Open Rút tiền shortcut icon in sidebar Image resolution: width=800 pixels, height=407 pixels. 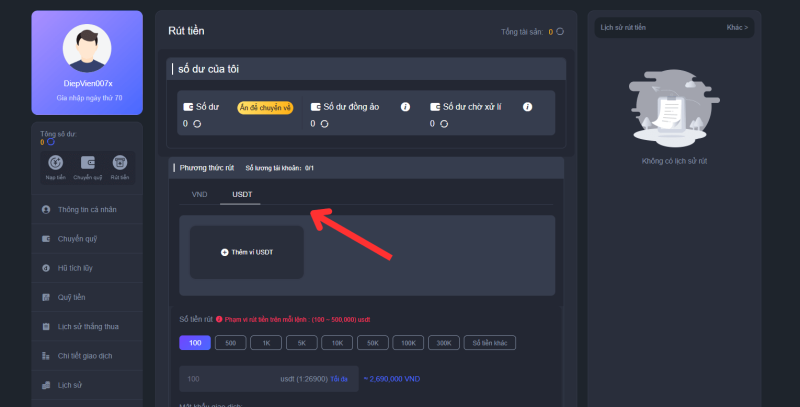click(x=120, y=163)
